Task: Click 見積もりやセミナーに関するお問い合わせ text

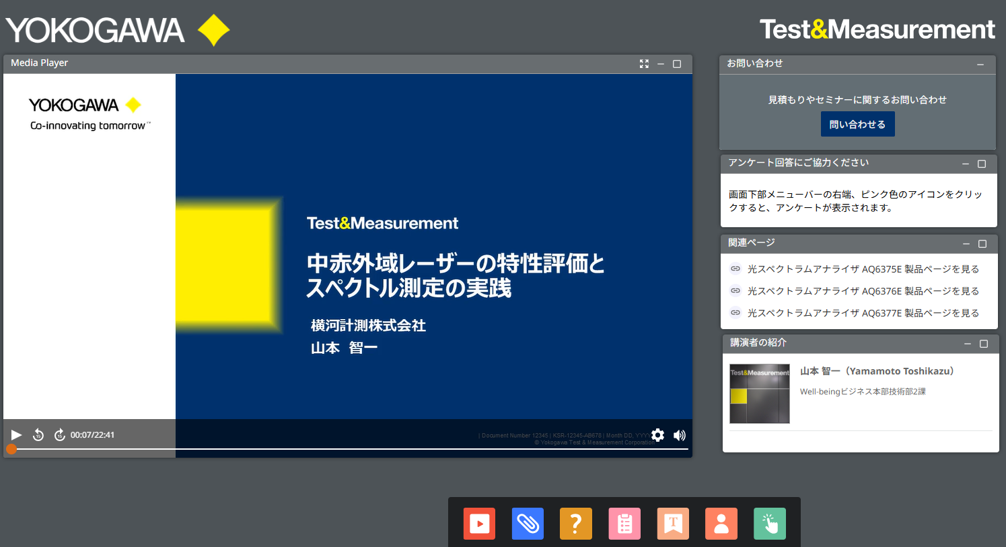Action: (x=857, y=99)
